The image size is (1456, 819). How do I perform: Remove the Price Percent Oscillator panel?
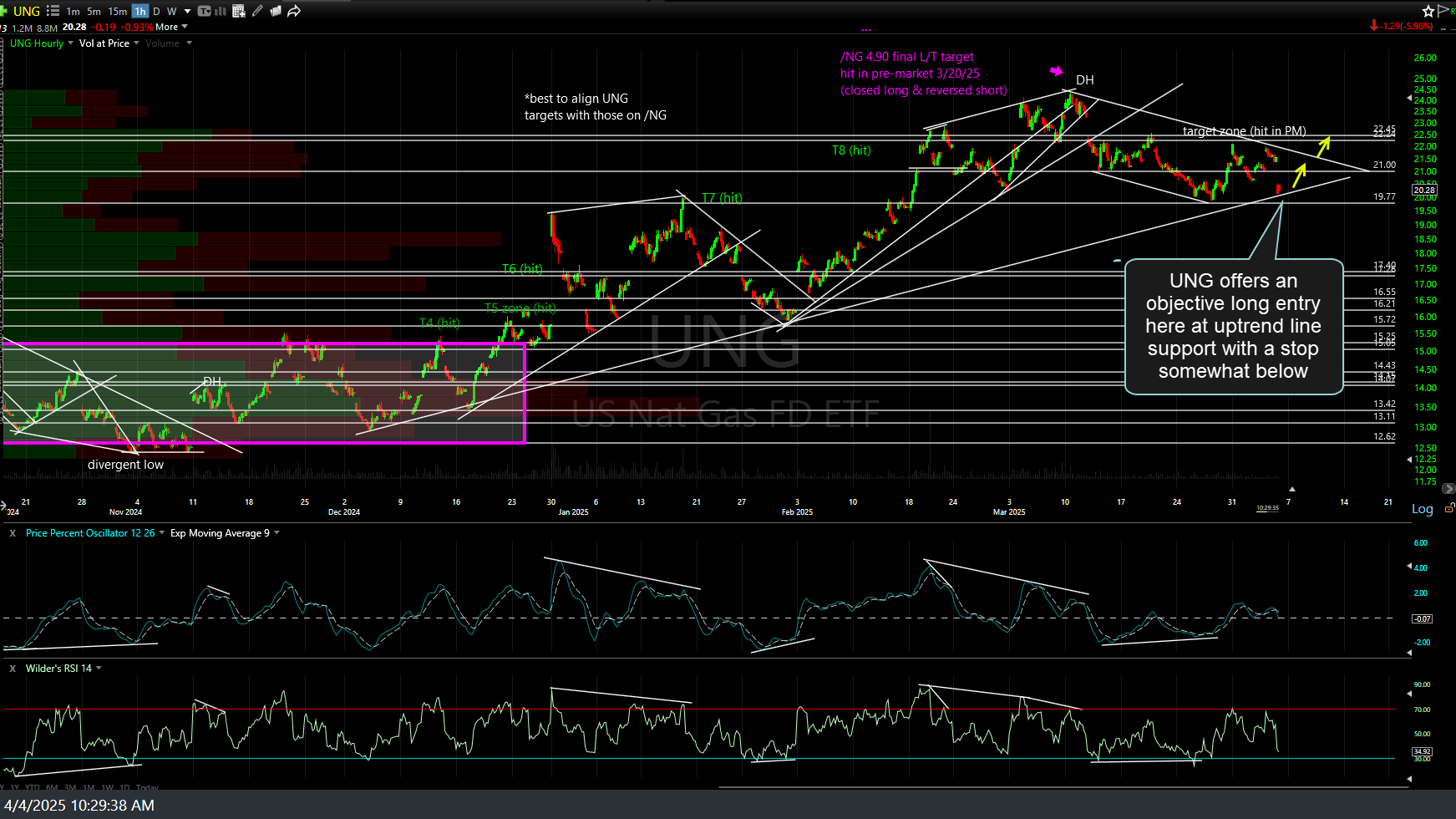(13, 533)
